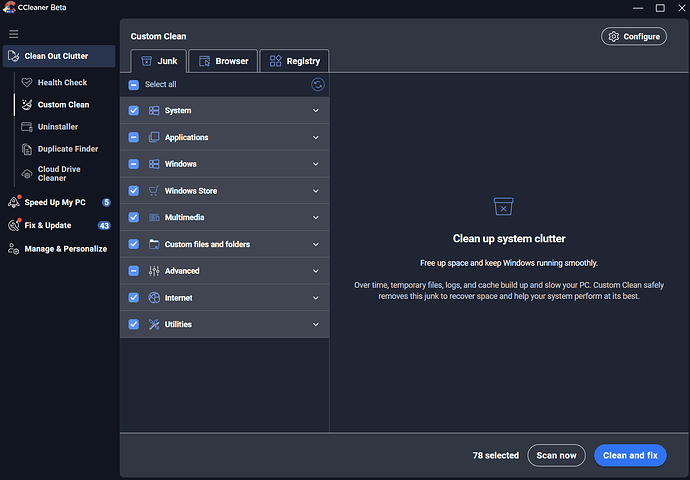Viewport: 690px width, 480px height.
Task: Toggle the Select all checkbox
Action: click(x=134, y=84)
